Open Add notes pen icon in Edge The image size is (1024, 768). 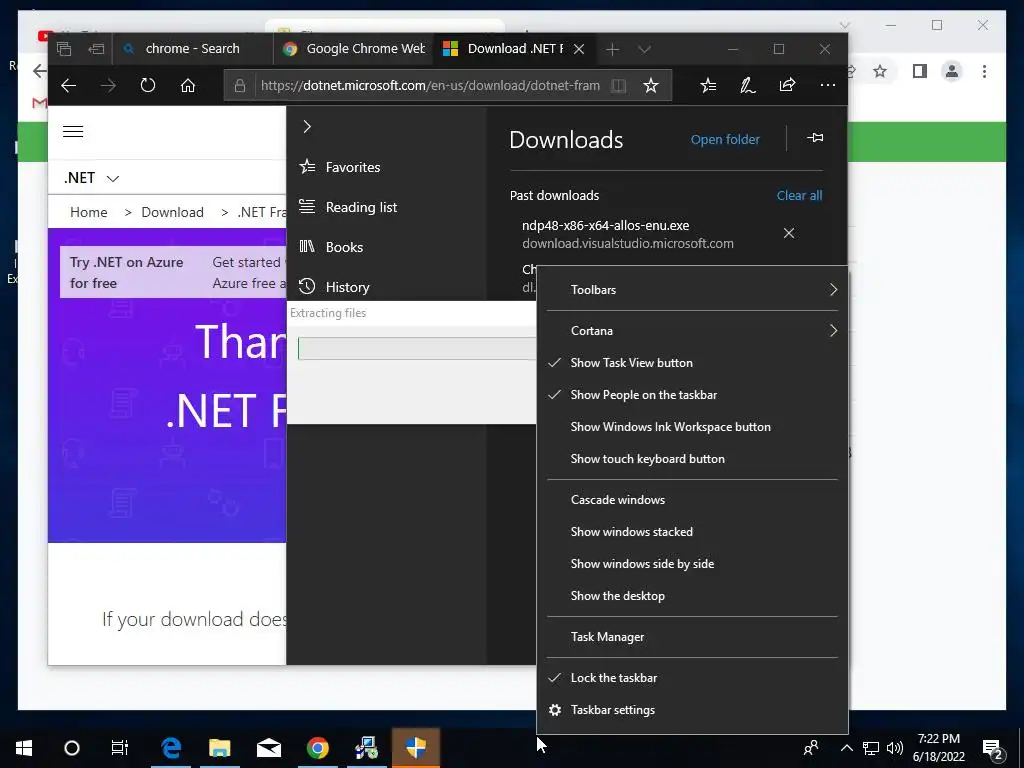click(x=748, y=86)
